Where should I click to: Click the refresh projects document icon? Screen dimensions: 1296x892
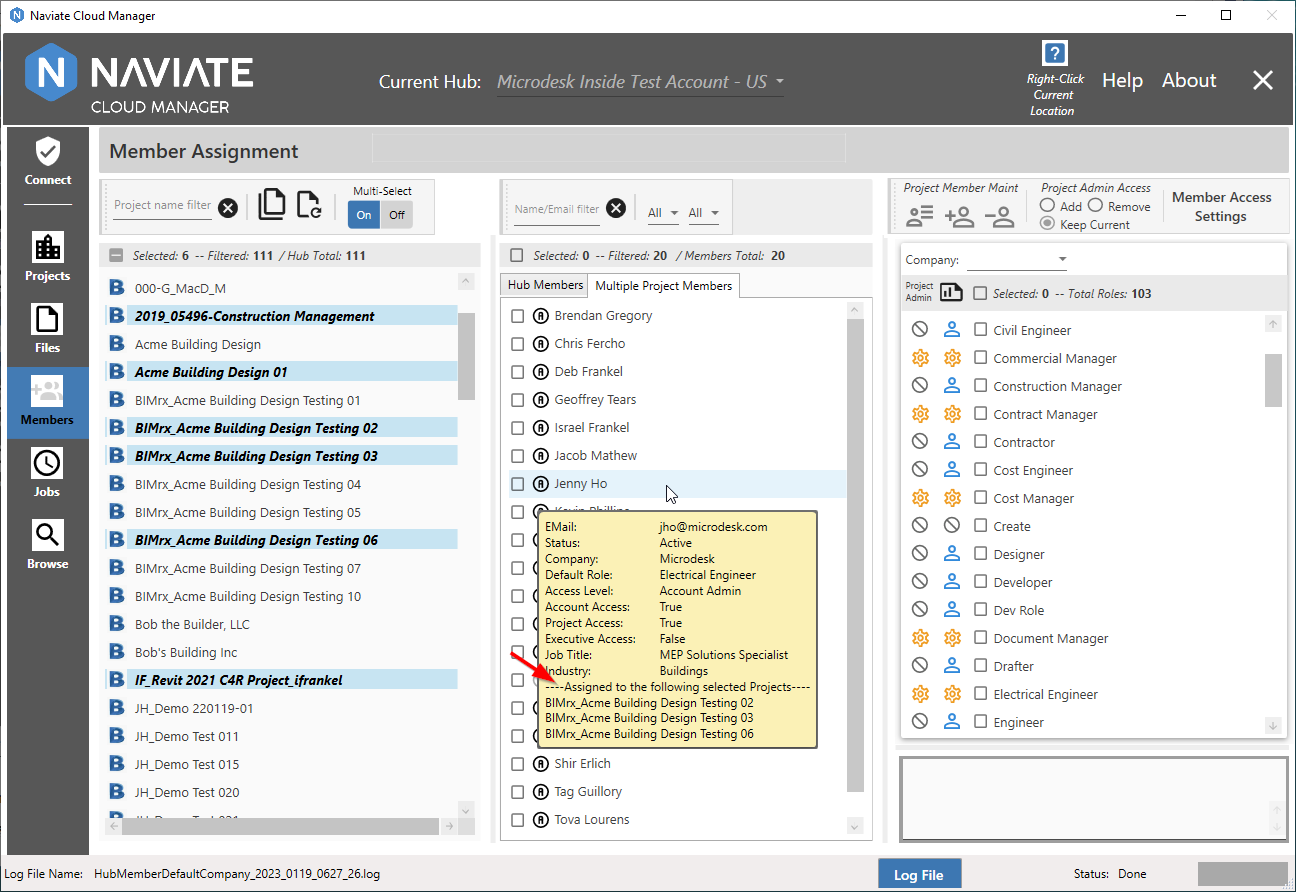pos(309,204)
